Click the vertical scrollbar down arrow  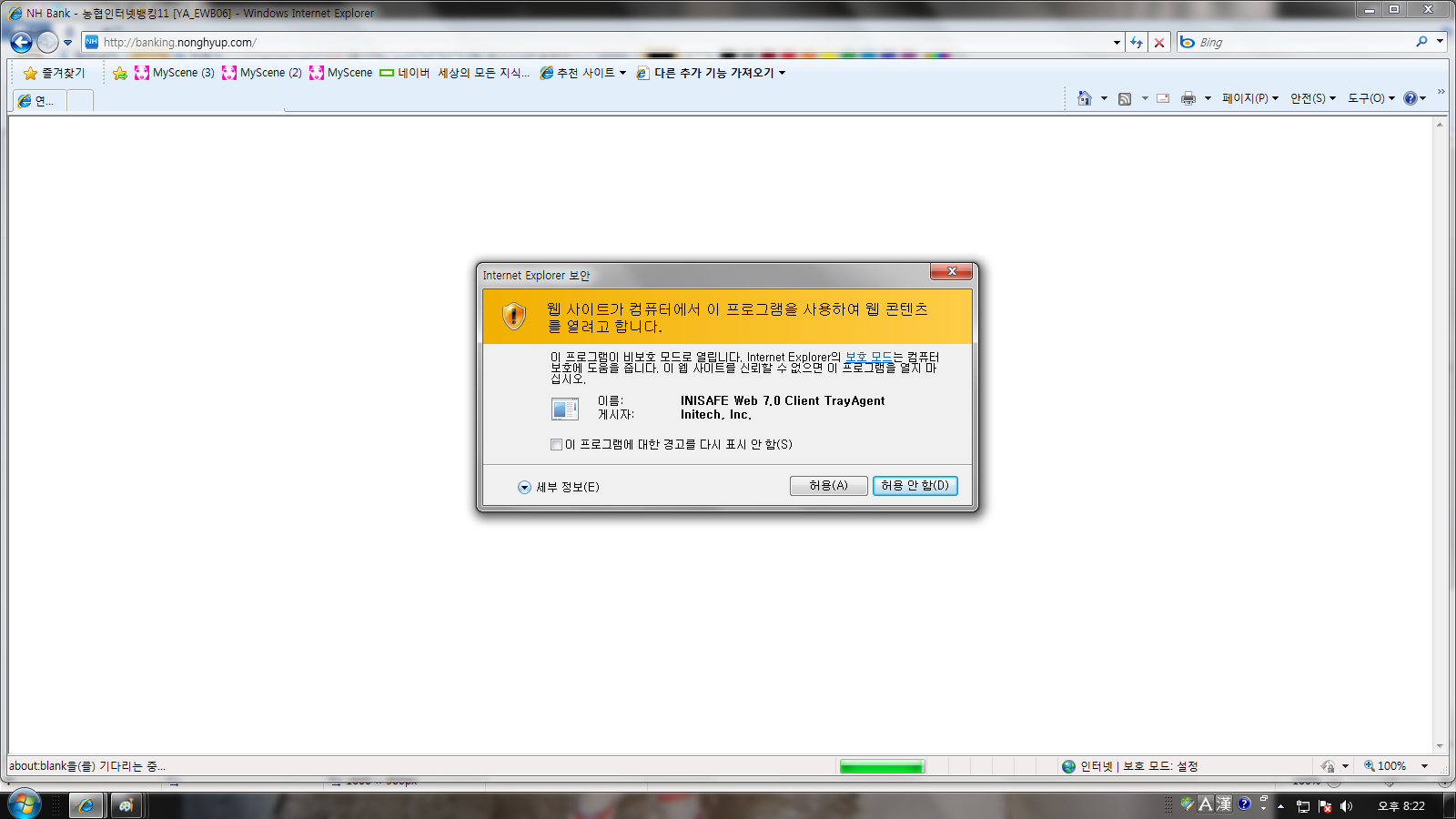pyautogui.click(x=1440, y=746)
